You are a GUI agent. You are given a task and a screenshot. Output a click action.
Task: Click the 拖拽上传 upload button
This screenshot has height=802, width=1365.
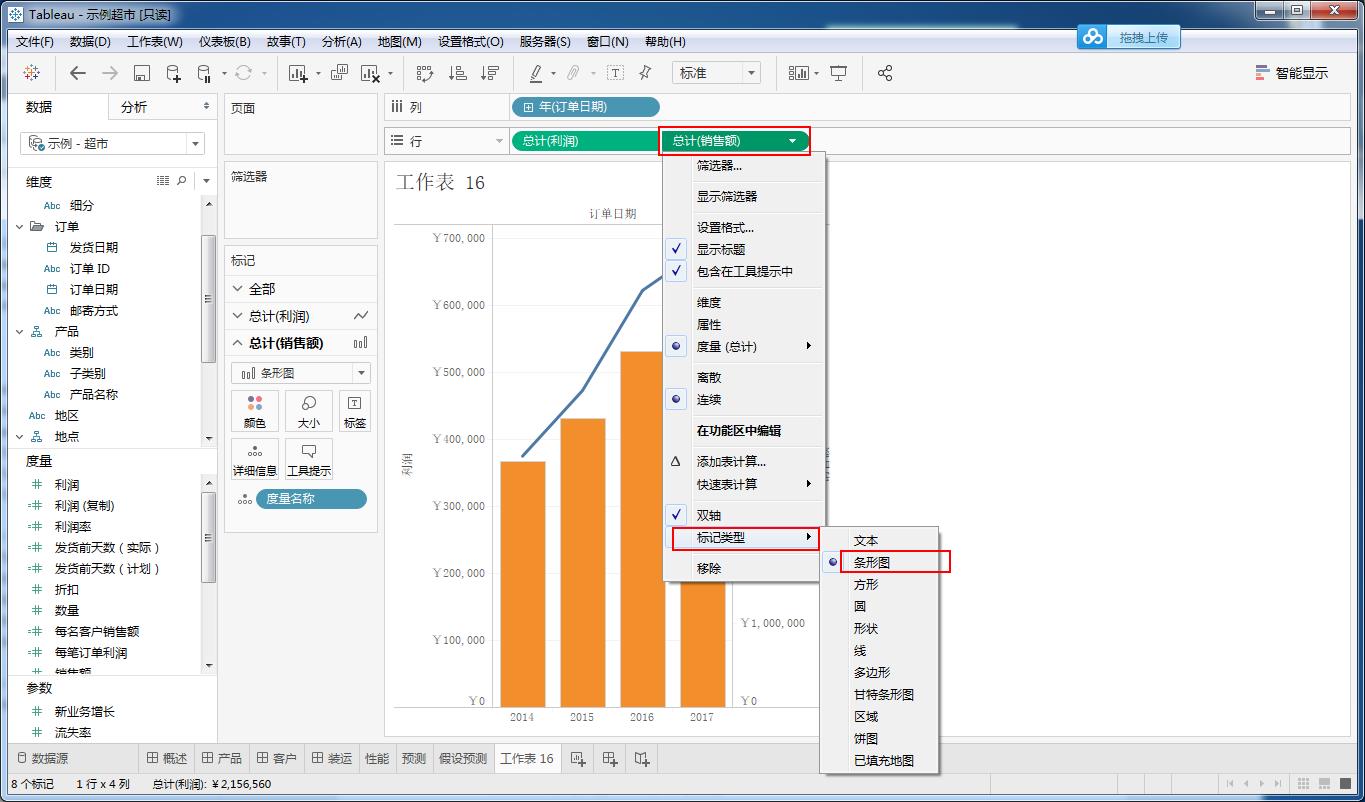coord(1130,37)
